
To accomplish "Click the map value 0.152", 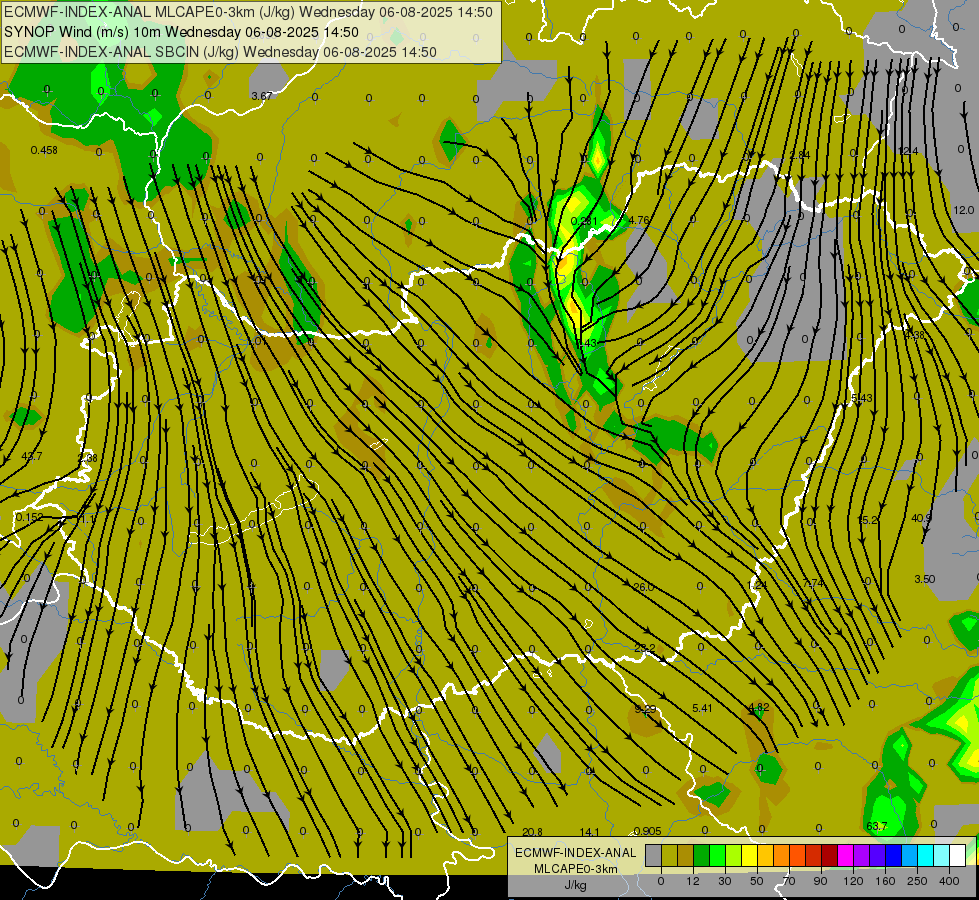I will [x=29, y=517].
